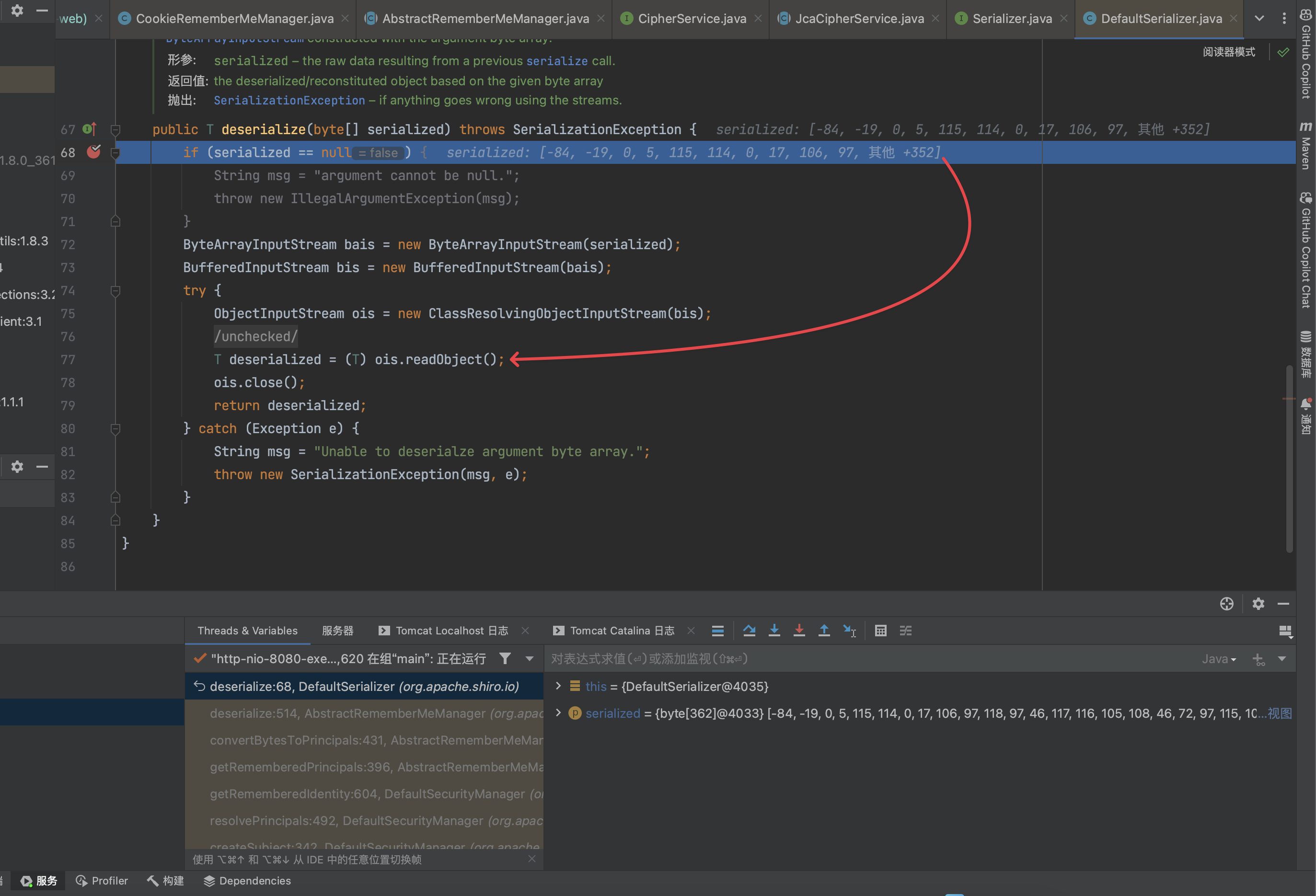Open GitHub Copilot Chat panel
The width and height of the screenshot is (1316, 896).
[1306, 250]
